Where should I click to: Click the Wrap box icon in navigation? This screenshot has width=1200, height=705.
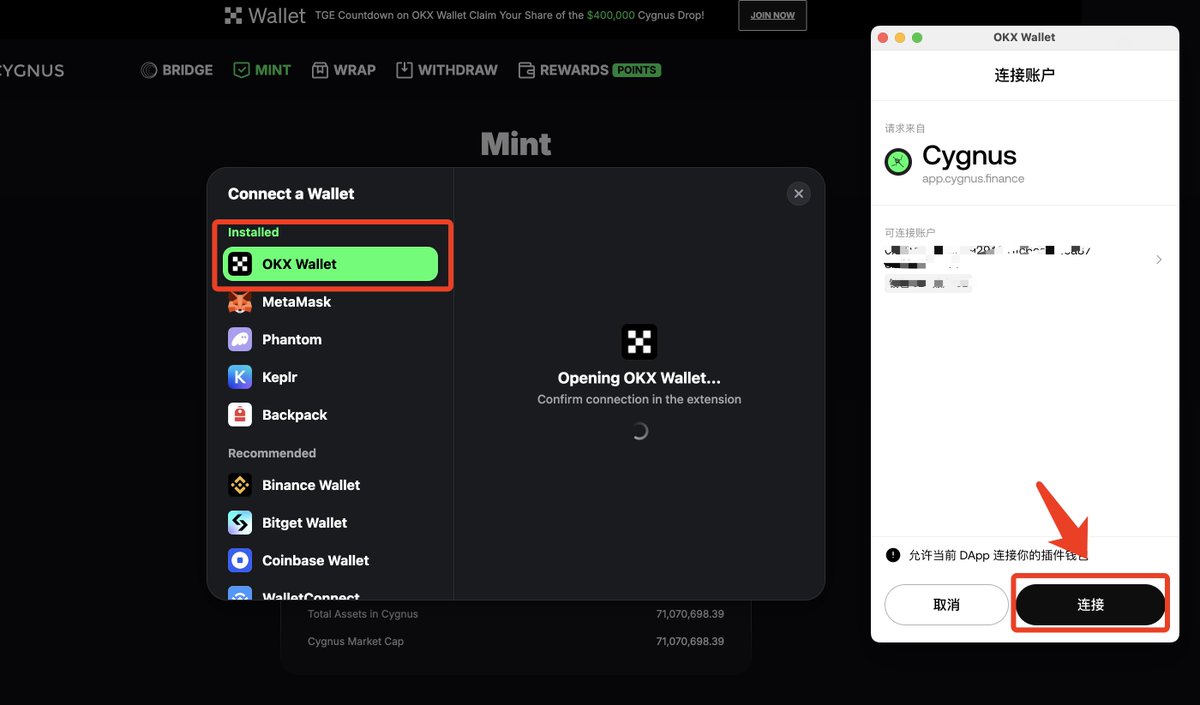click(x=320, y=70)
